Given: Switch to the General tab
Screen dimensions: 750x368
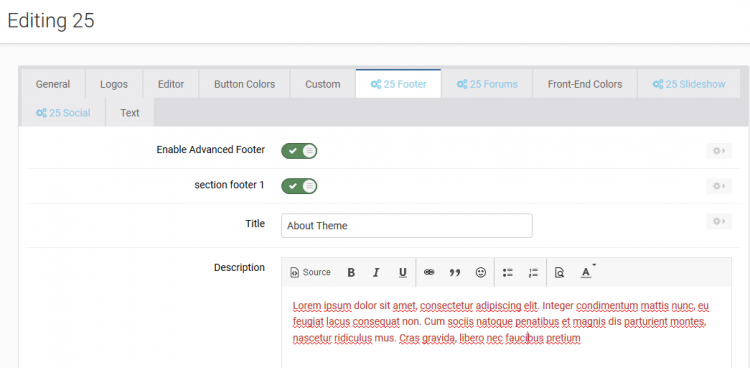Looking at the screenshot, I should coord(53,84).
